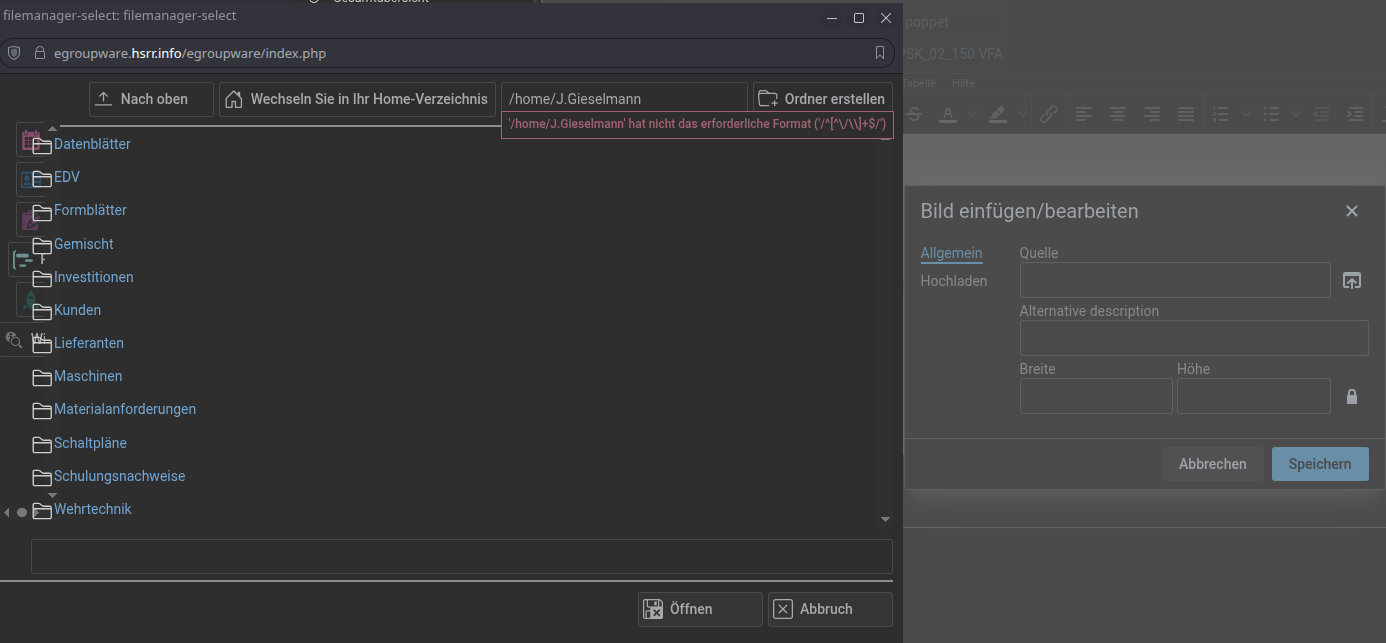Click the Alternative description input field
This screenshot has width=1386, height=643.
click(1193, 338)
